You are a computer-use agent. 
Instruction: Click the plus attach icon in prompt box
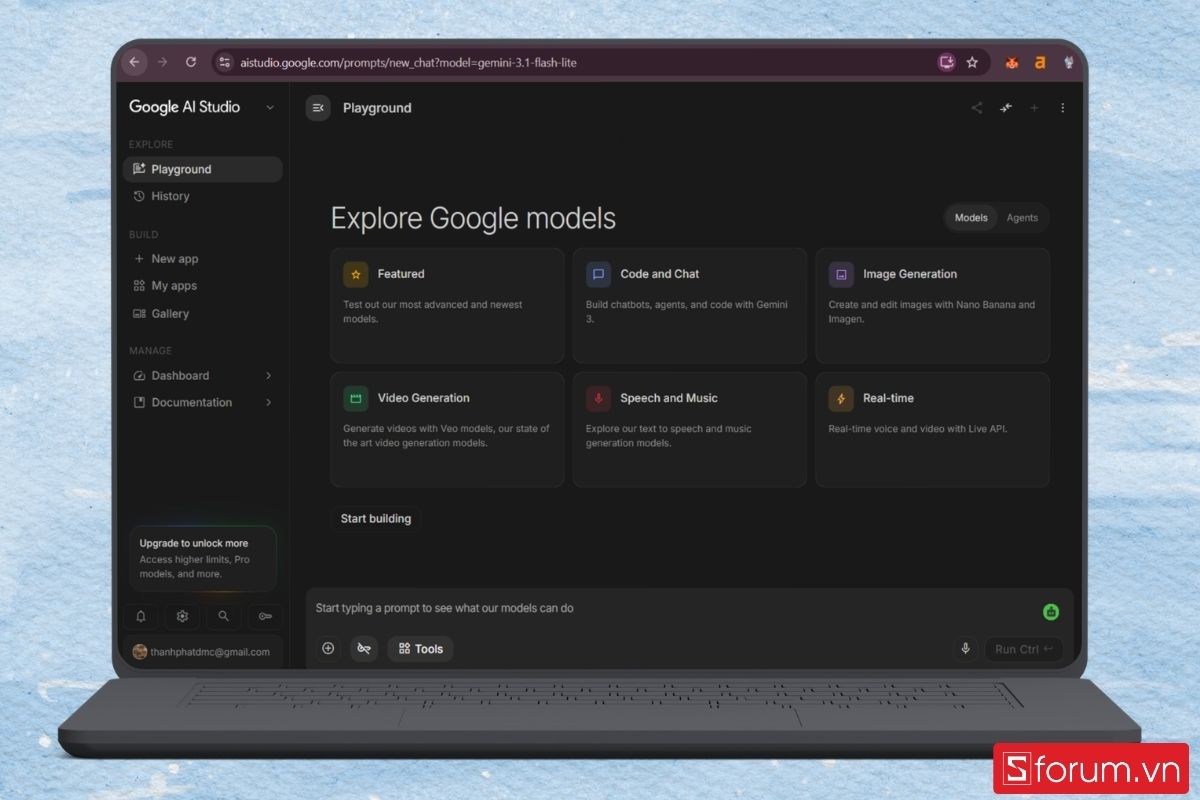point(328,648)
